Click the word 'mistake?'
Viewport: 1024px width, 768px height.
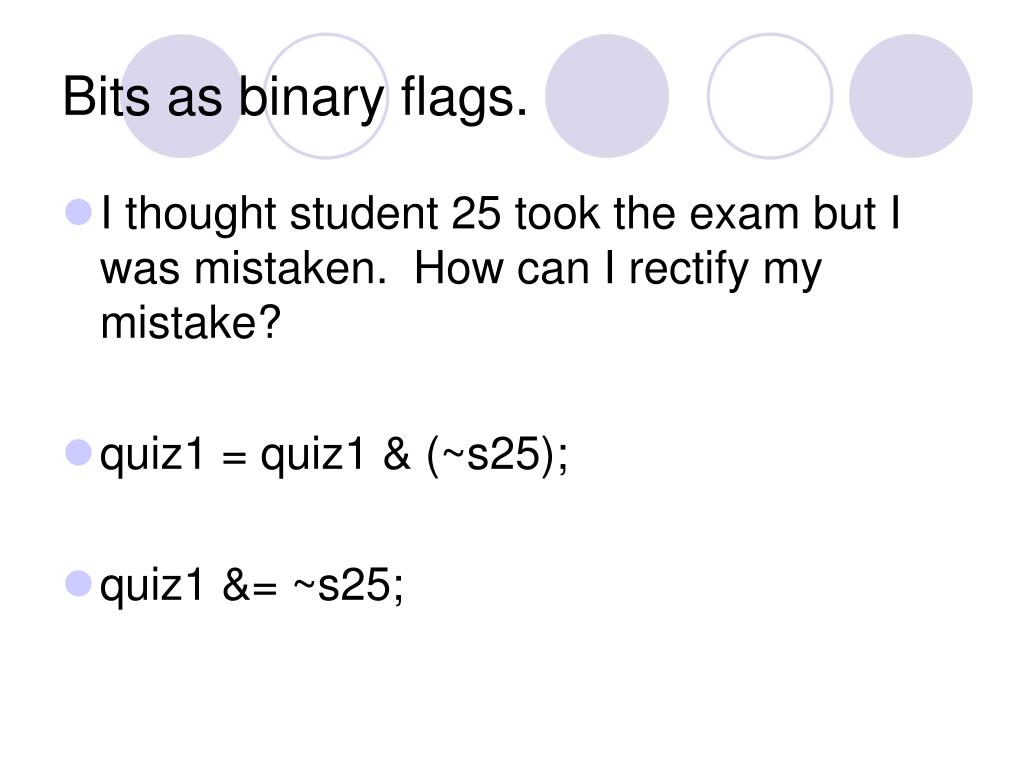(190, 322)
